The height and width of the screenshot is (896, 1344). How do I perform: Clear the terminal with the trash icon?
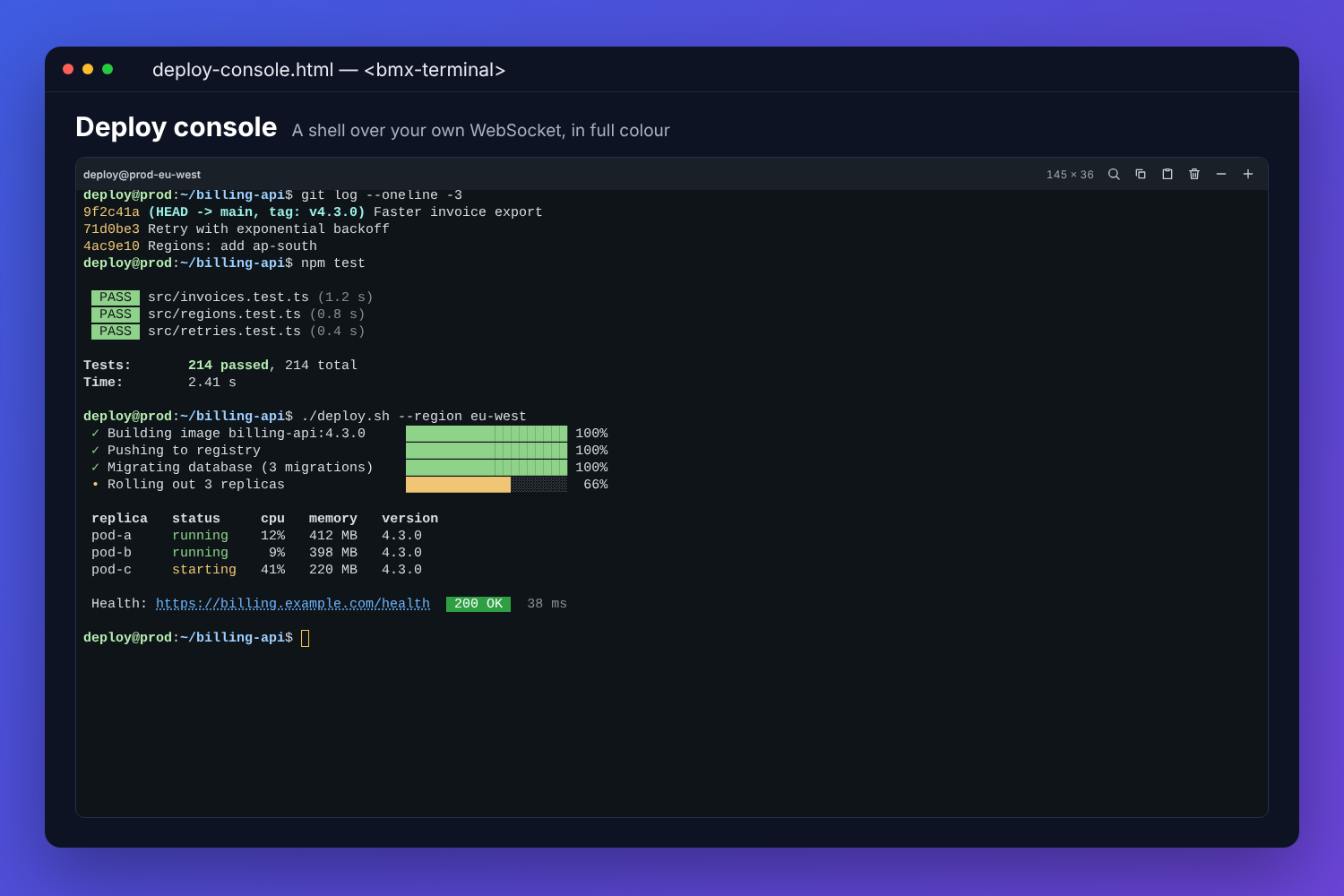point(1194,174)
